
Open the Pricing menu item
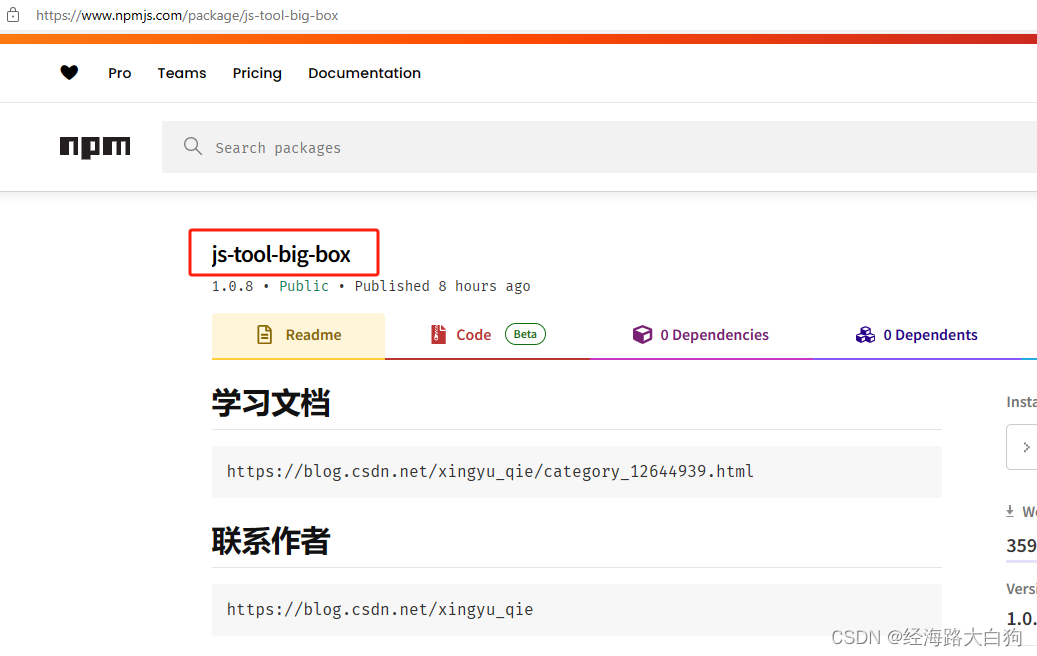[x=257, y=72]
